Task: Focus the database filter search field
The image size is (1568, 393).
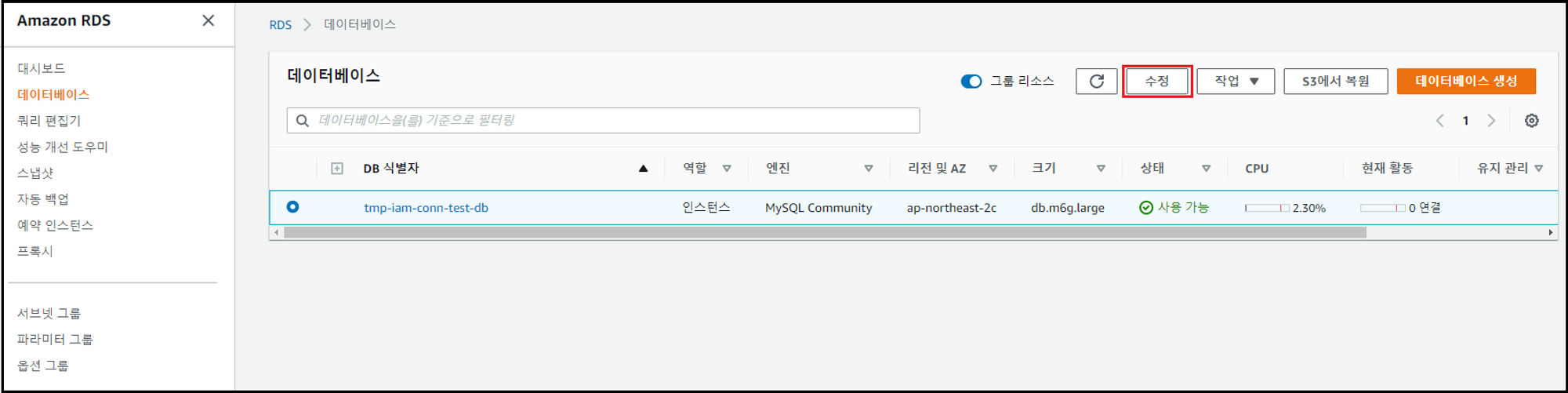Action: pyautogui.click(x=603, y=121)
